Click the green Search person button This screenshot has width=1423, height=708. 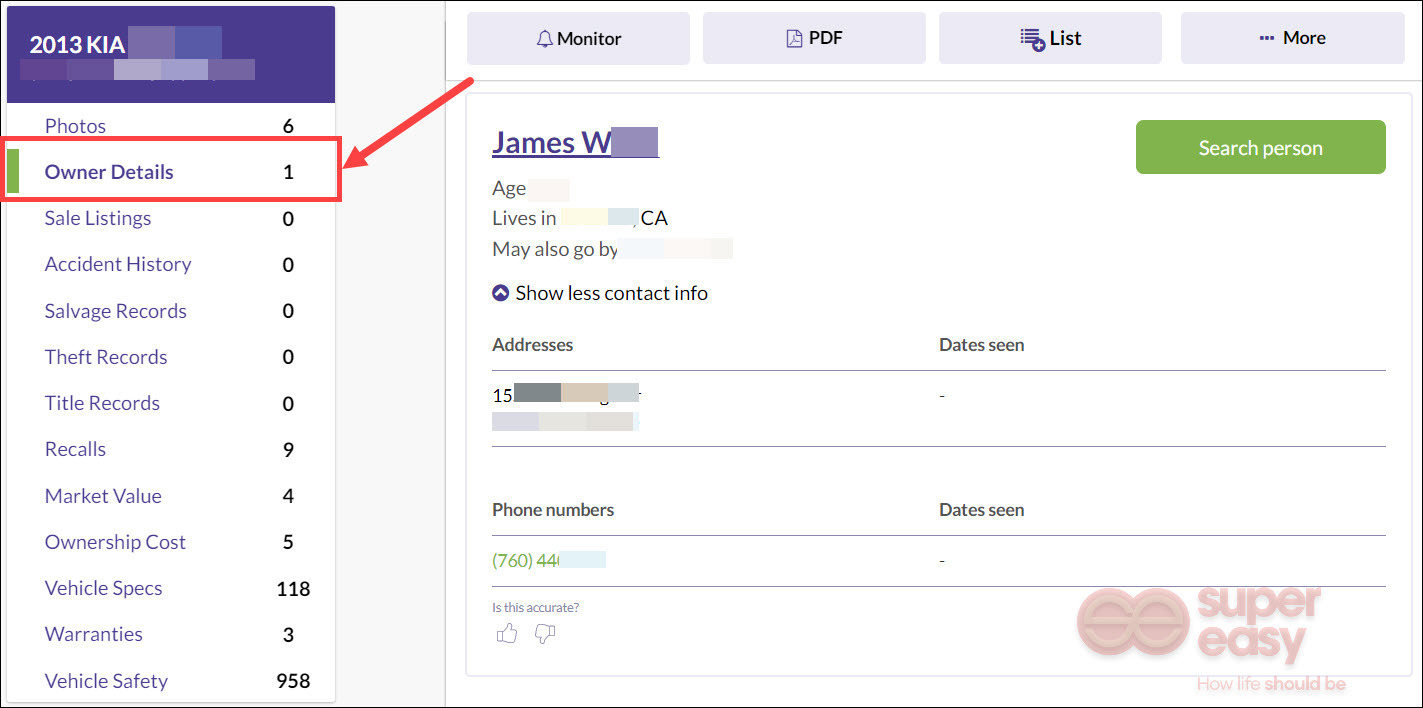1260,147
